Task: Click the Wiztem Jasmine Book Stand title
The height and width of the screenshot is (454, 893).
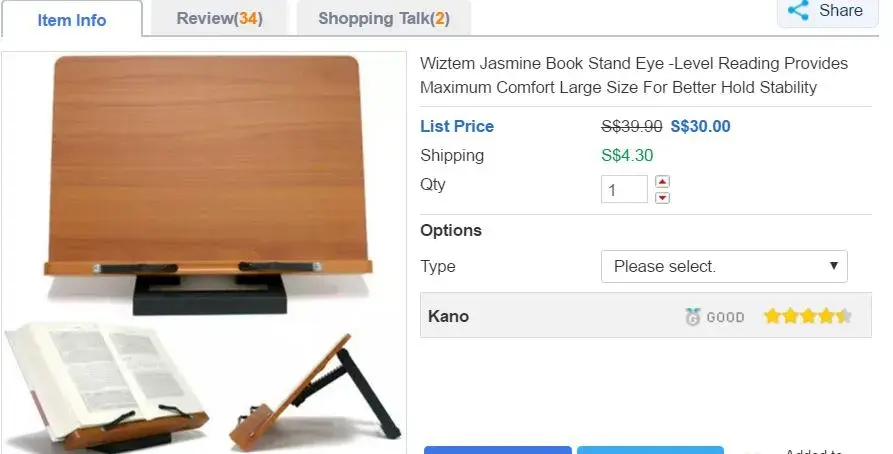Action: pyautogui.click(x=634, y=75)
